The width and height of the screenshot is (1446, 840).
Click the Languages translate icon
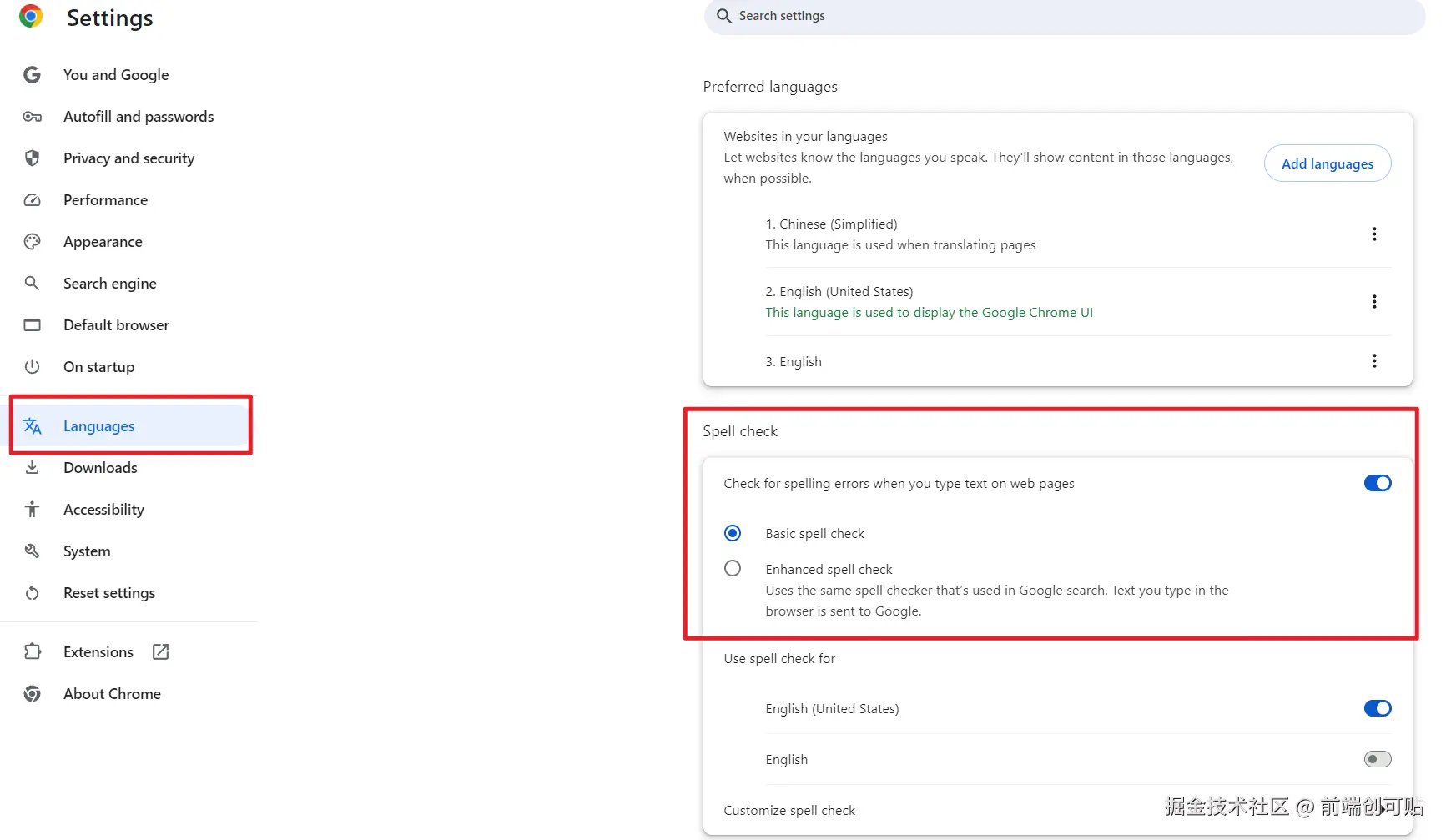(x=32, y=426)
